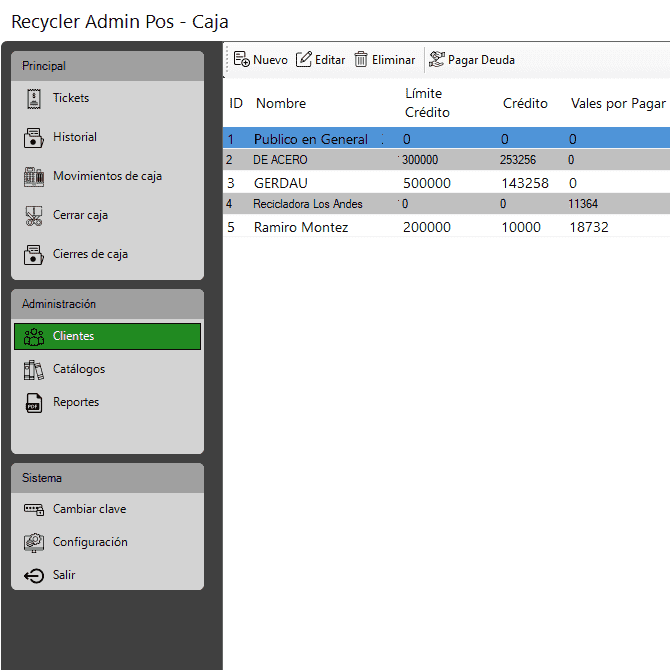Click the Catálogos books icon
Screen dimensions: 670x670
(34, 370)
